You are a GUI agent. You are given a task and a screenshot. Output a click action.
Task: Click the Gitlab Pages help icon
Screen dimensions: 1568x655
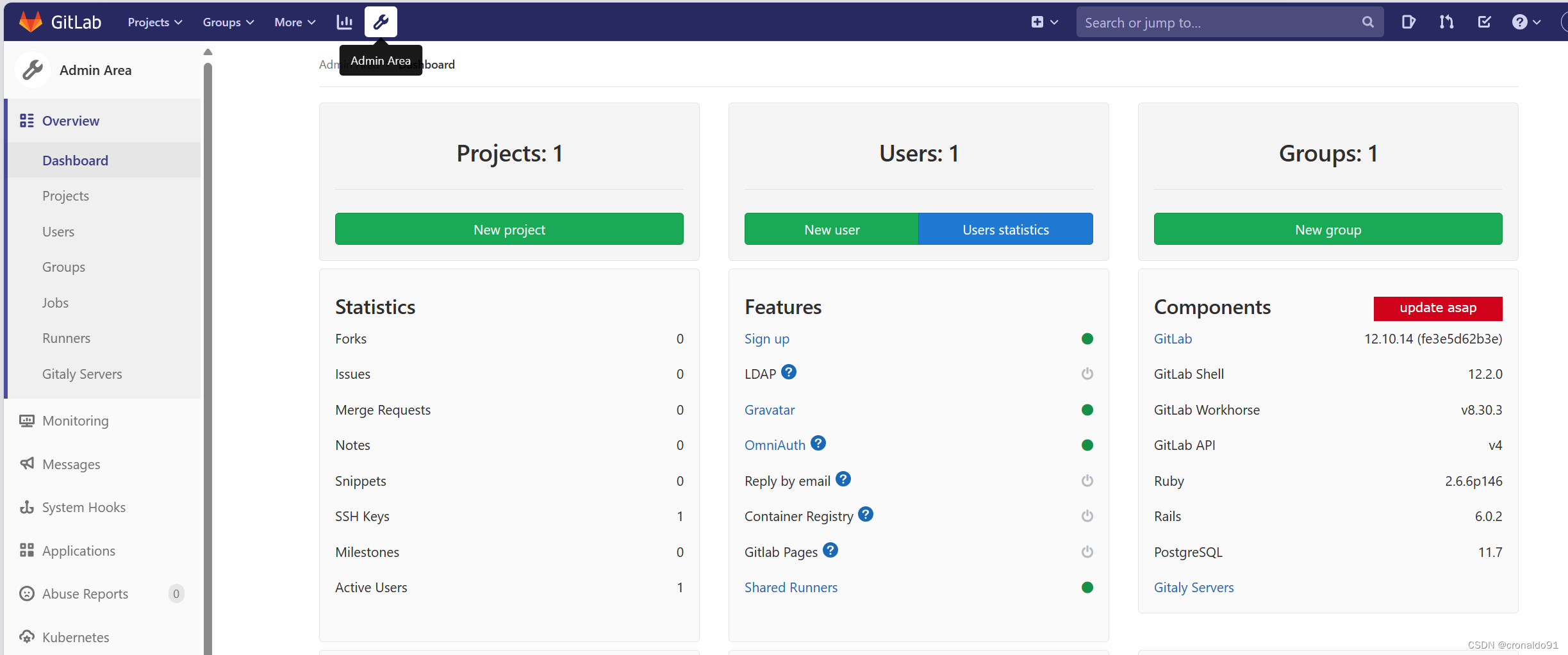tap(830, 550)
